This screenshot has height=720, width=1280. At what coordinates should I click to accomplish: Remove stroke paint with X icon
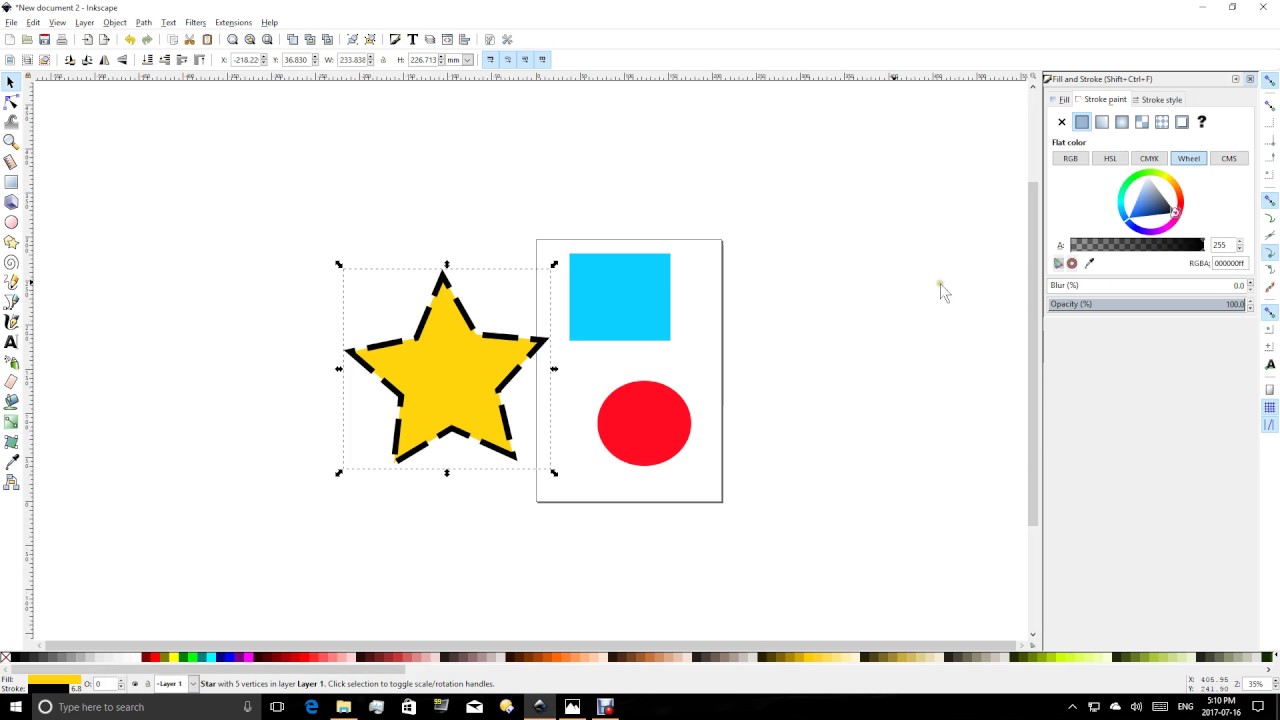click(1062, 122)
